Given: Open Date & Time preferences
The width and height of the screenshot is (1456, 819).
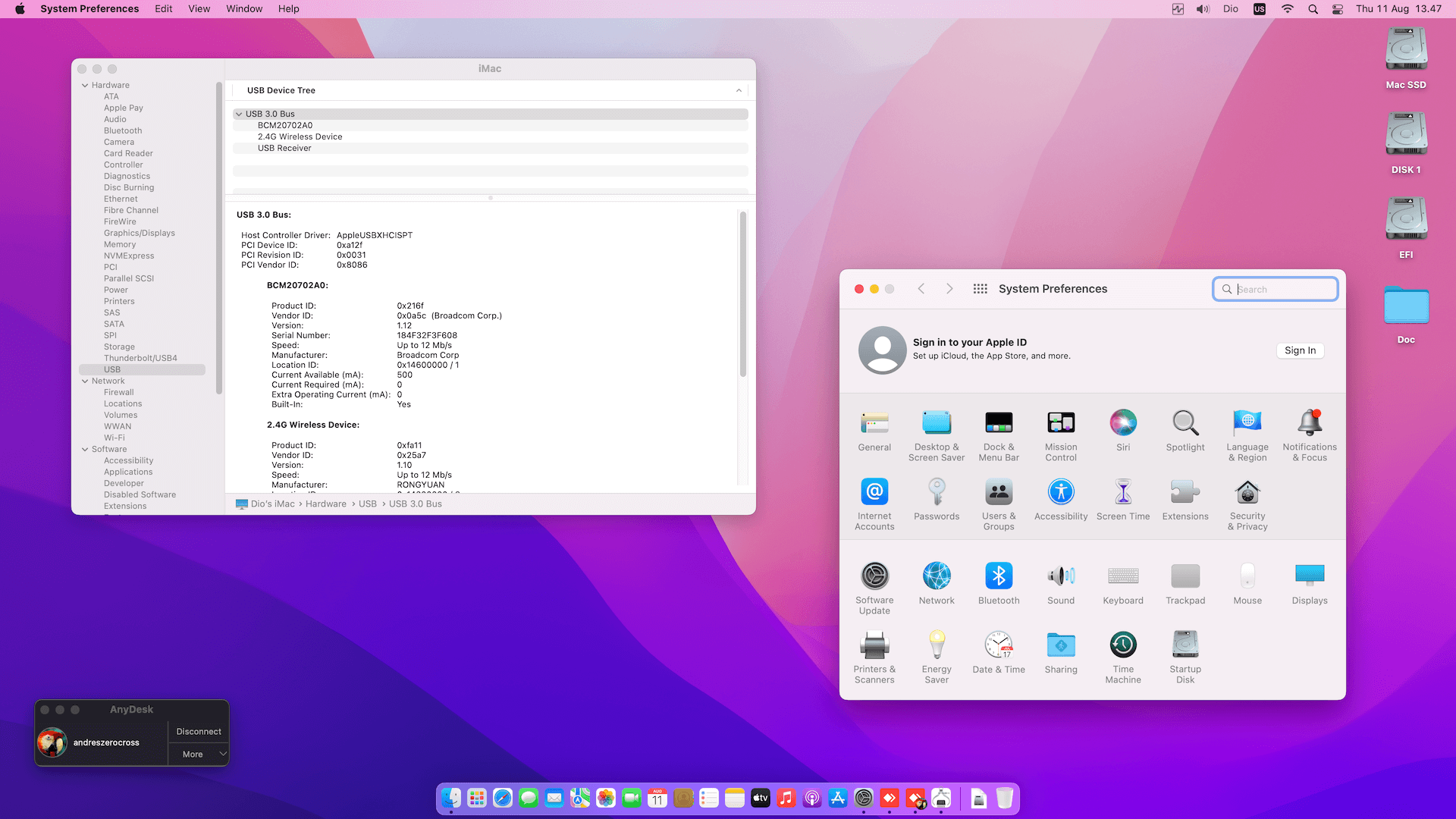Looking at the screenshot, I should (999, 653).
